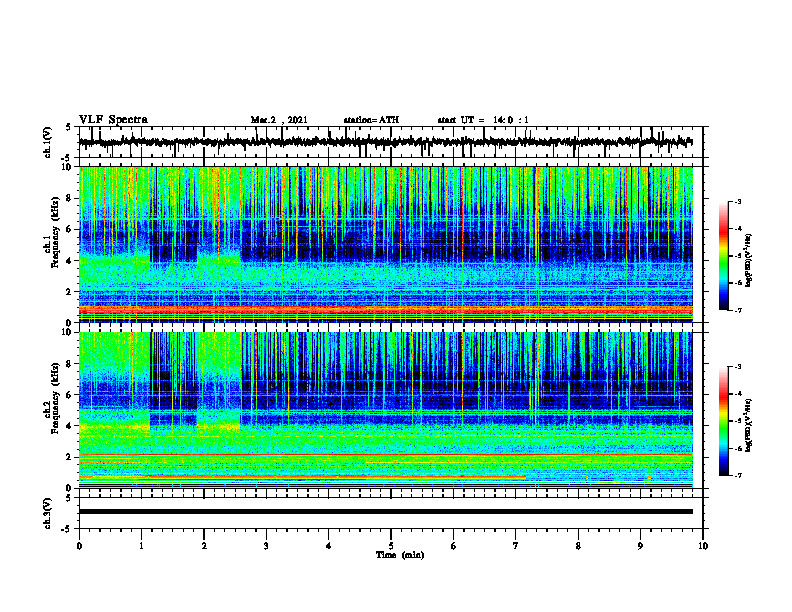Click the ch.1 spectrogram color bar
Viewport: 792px width, 612px height.
[x=723, y=256]
